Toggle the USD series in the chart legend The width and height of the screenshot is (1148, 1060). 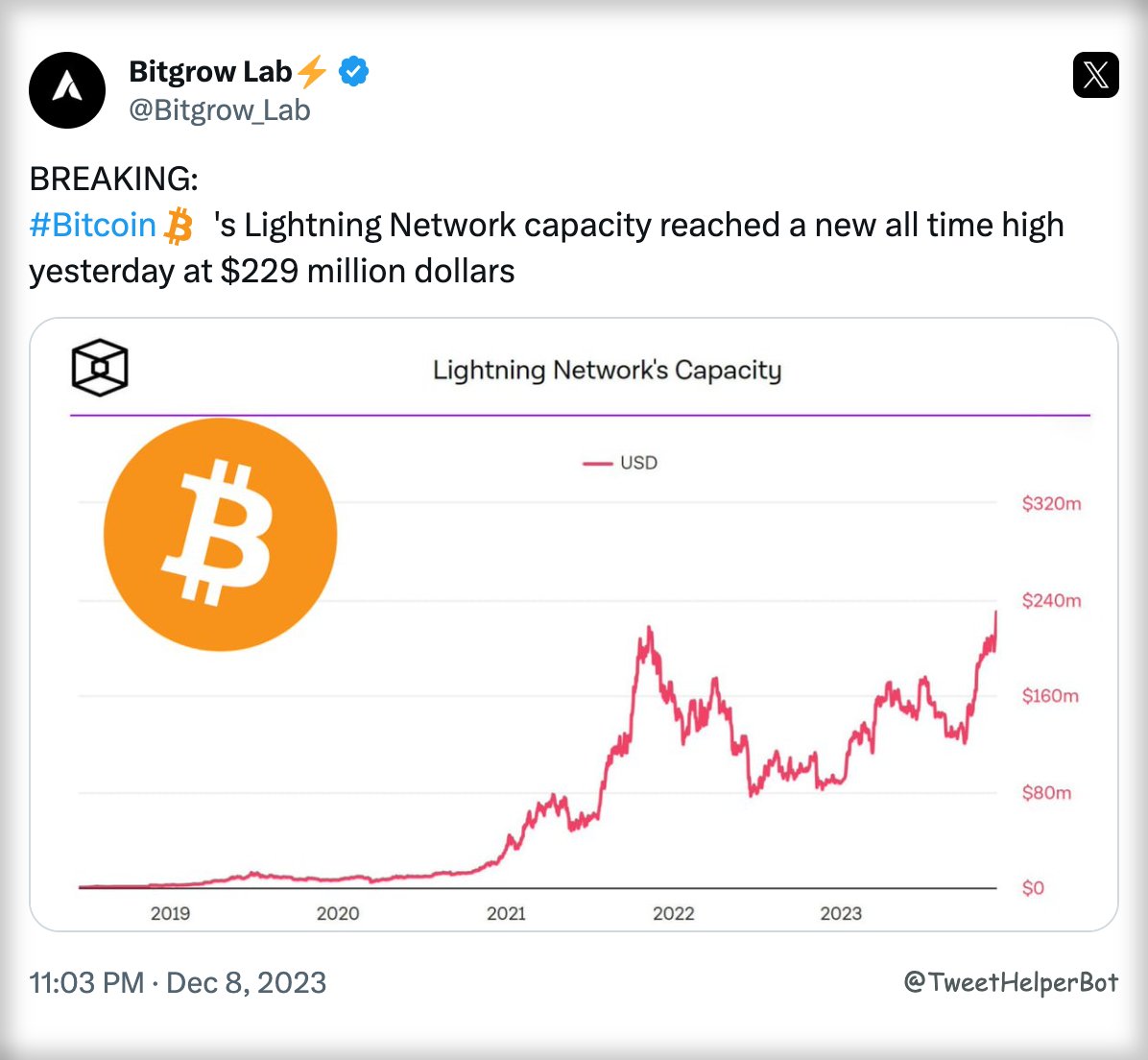tap(621, 463)
